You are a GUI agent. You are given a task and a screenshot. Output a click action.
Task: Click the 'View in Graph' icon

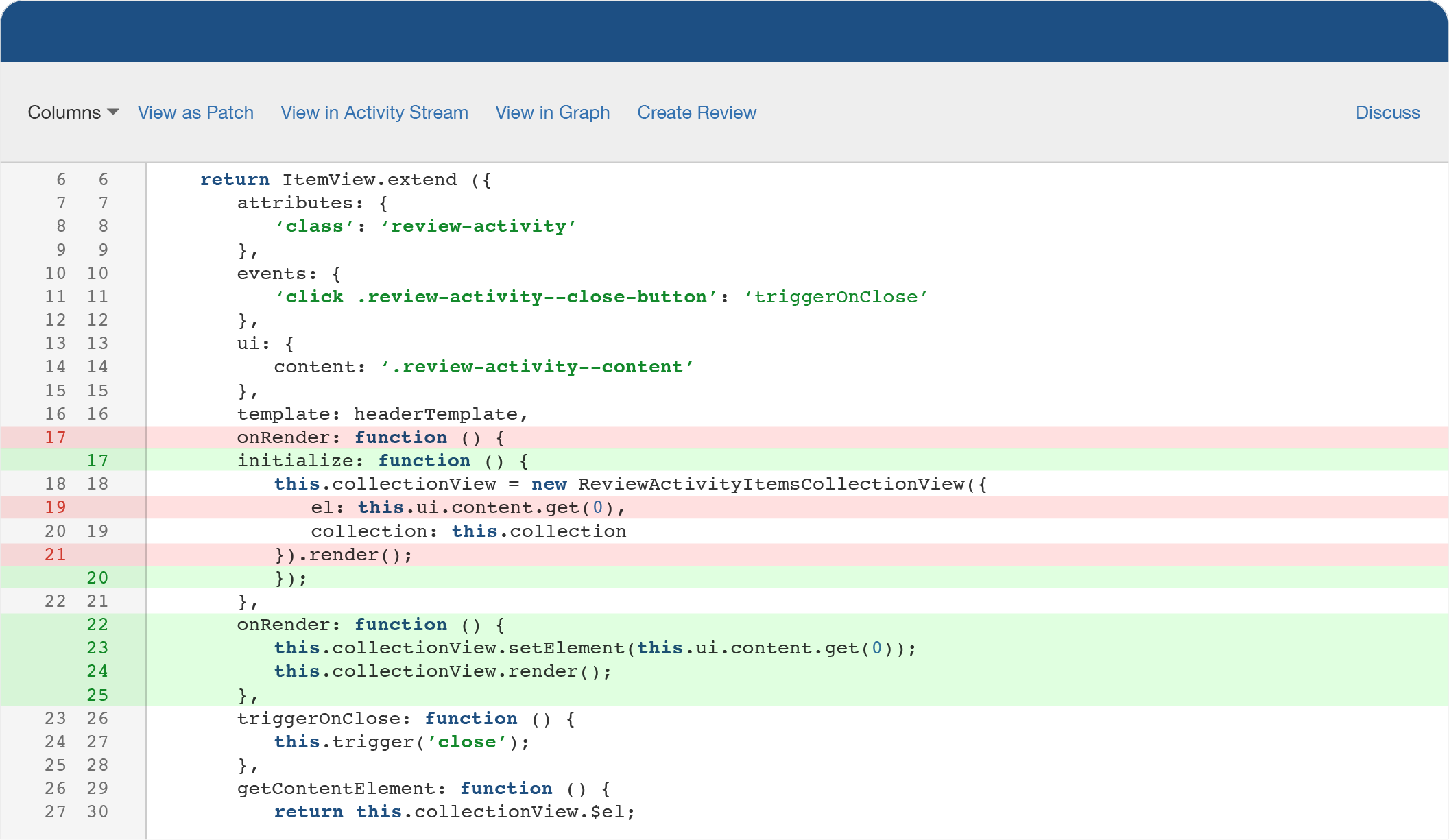point(553,112)
